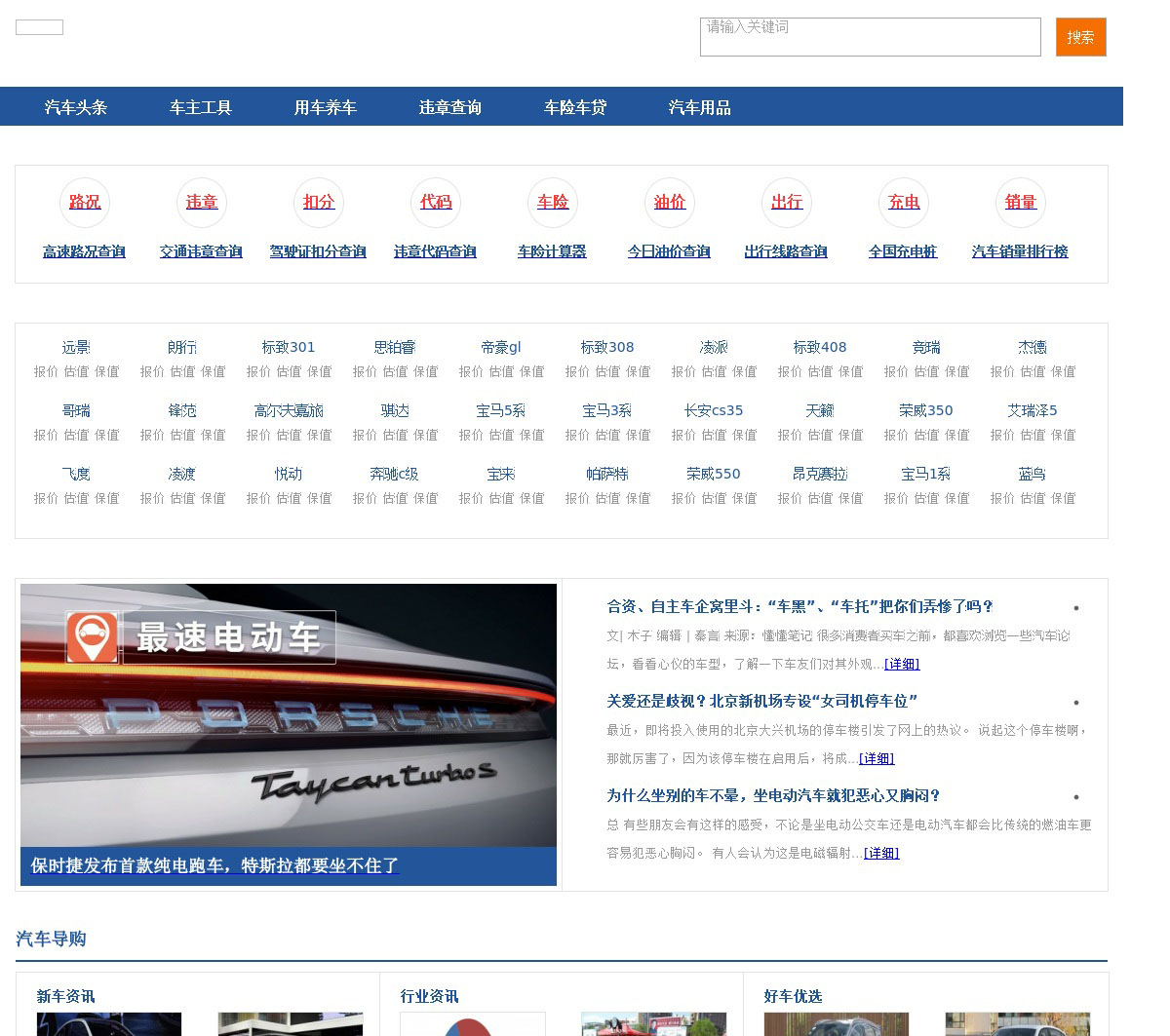Screen dimensions: 1170x1036
Task: Click the 车险 circle icon
Action: tap(553, 202)
